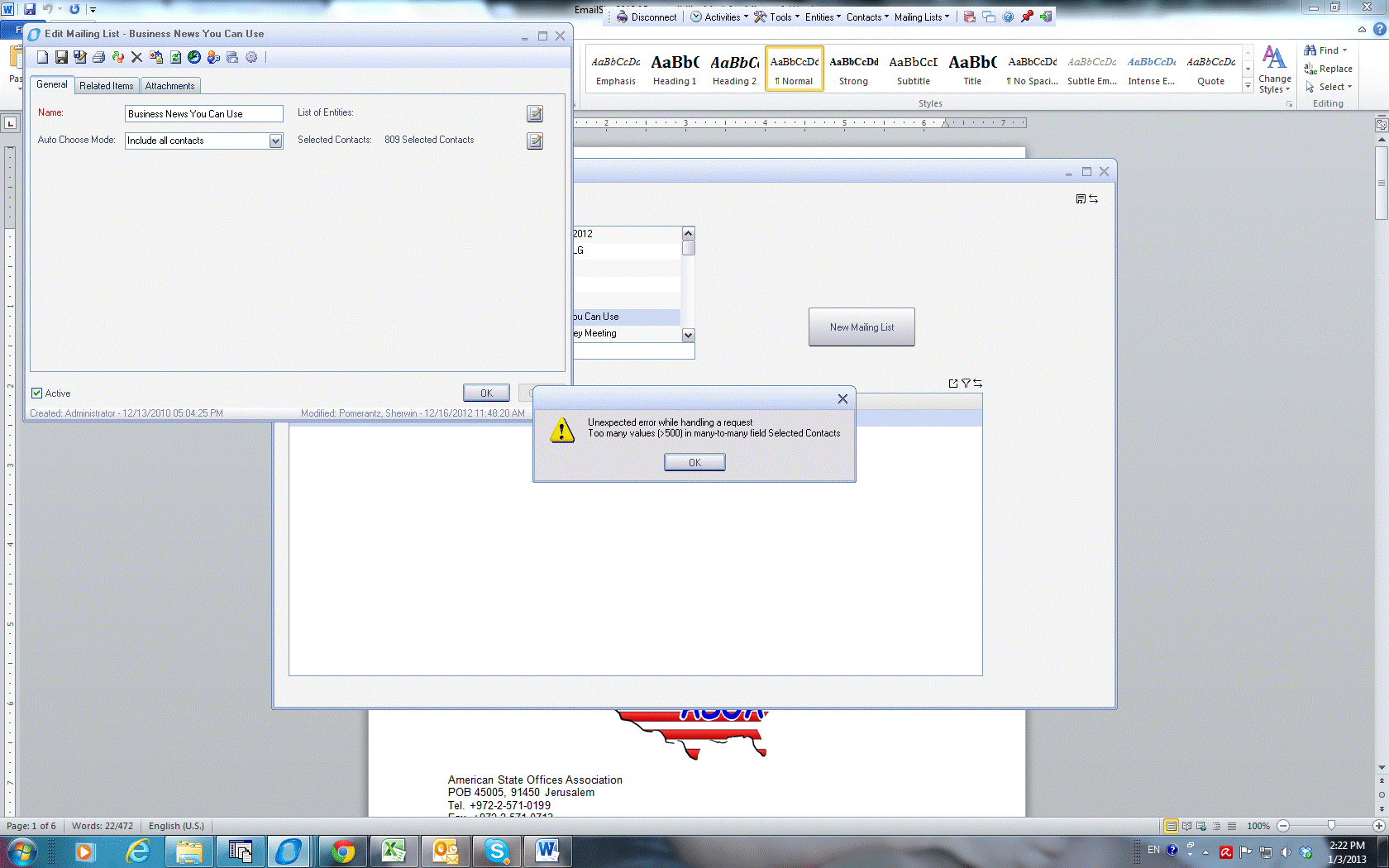Click OK in the error message dialog
Screen dimensions: 1389x868
pyautogui.click(x=694, y=463)
